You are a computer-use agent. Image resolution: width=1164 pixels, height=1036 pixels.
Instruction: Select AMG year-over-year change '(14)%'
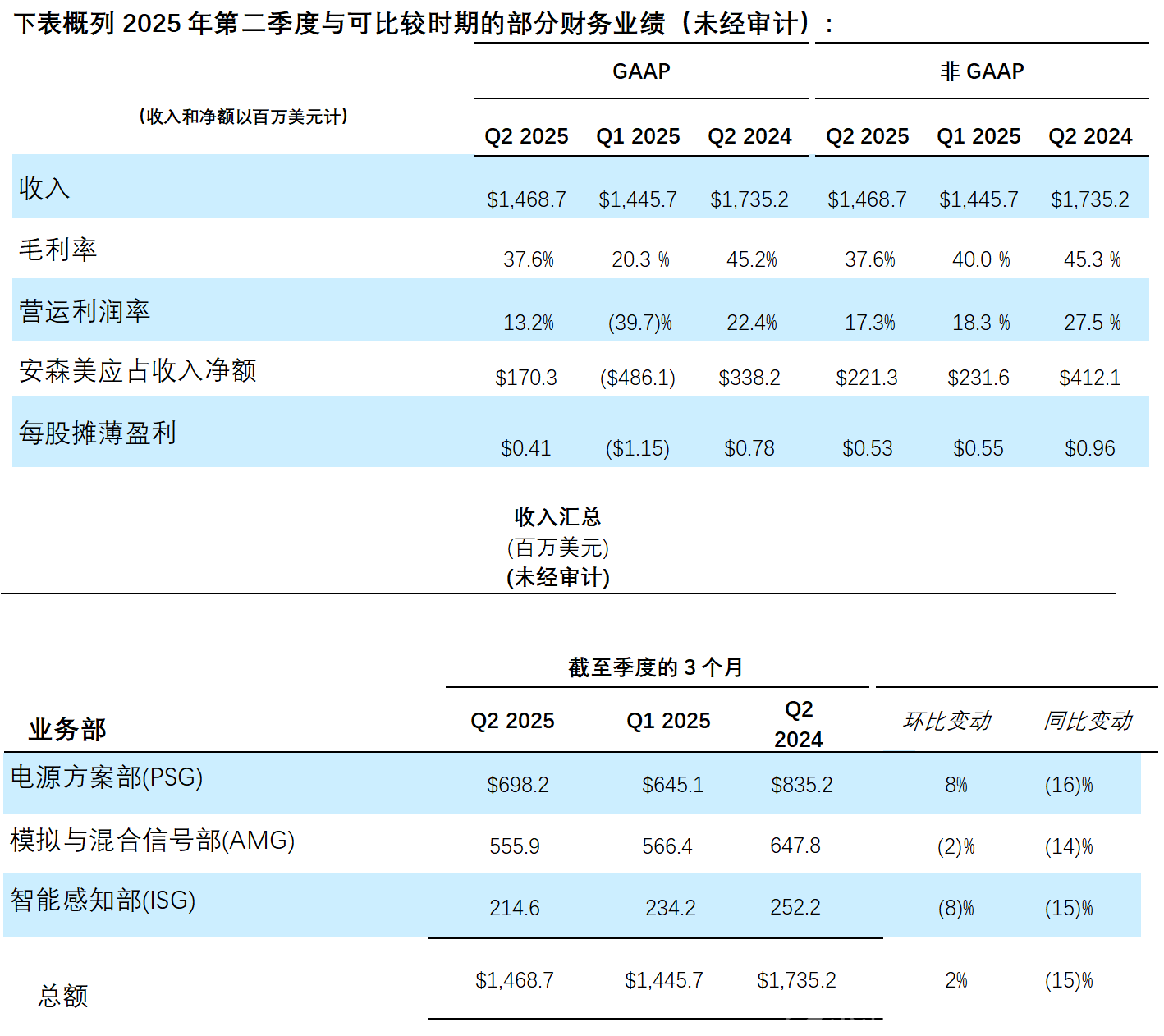pos(1069,846)
